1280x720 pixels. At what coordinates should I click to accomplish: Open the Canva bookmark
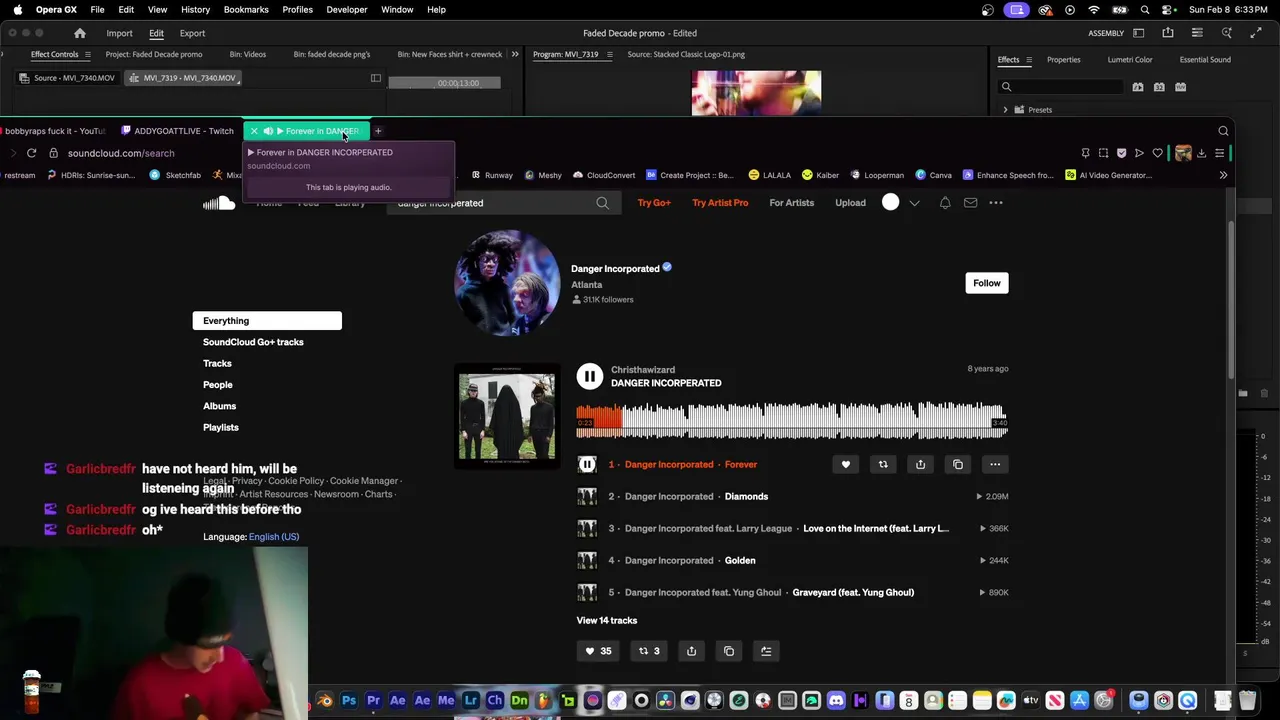(x=934, y=175)
